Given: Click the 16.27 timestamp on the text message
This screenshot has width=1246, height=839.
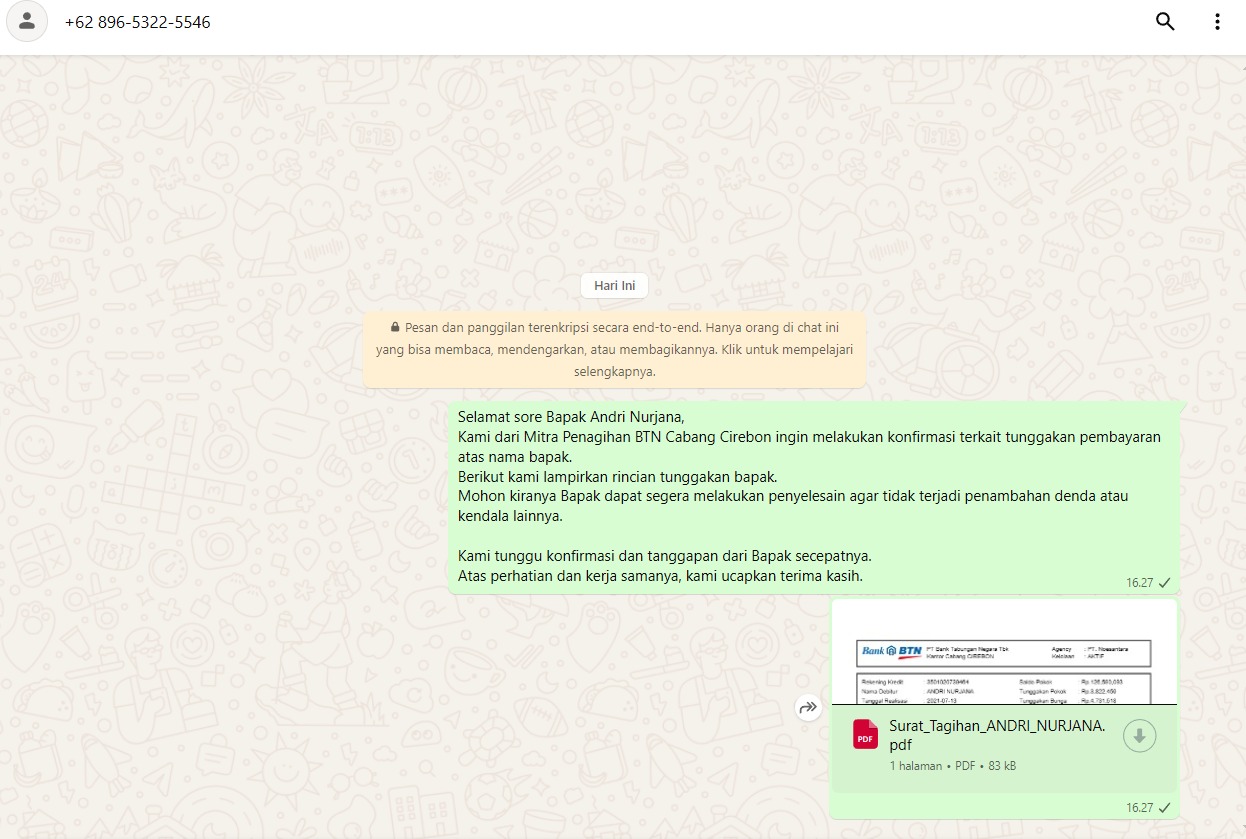Looking at the screenshot, I should (1139, 582).
